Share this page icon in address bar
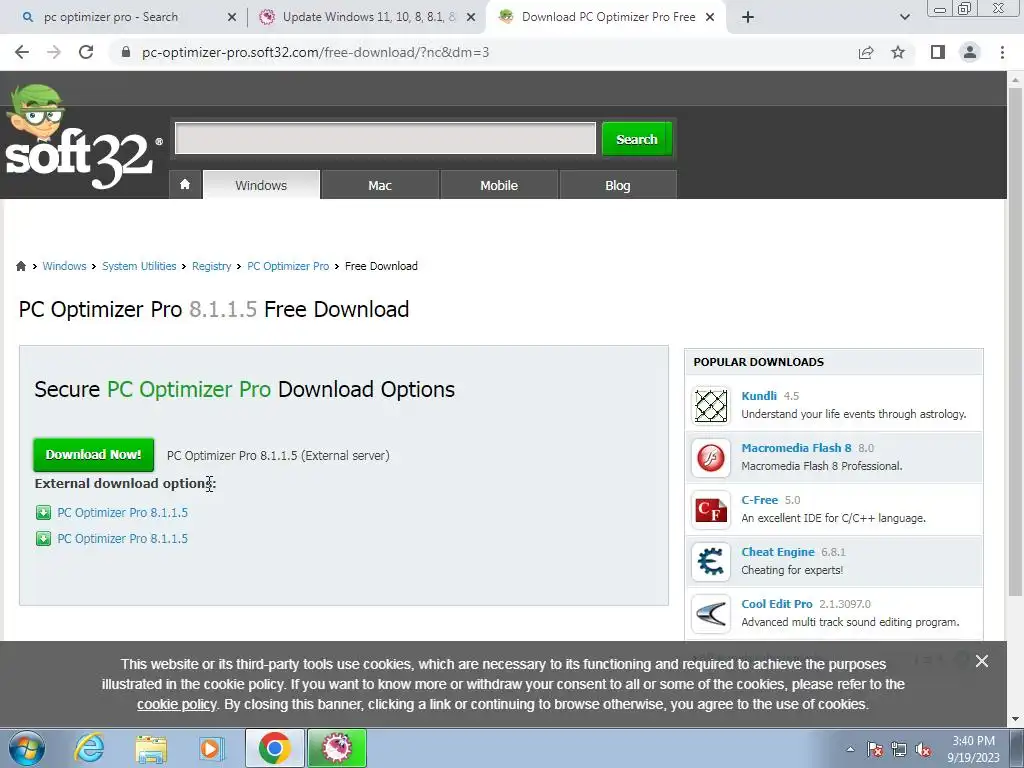The image size is (1024, 768). pyautogui.click(x=866, y=52)
